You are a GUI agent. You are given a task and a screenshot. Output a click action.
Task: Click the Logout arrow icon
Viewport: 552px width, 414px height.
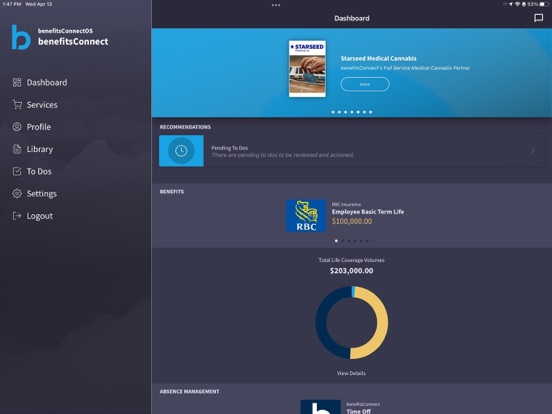pos(17,216)
